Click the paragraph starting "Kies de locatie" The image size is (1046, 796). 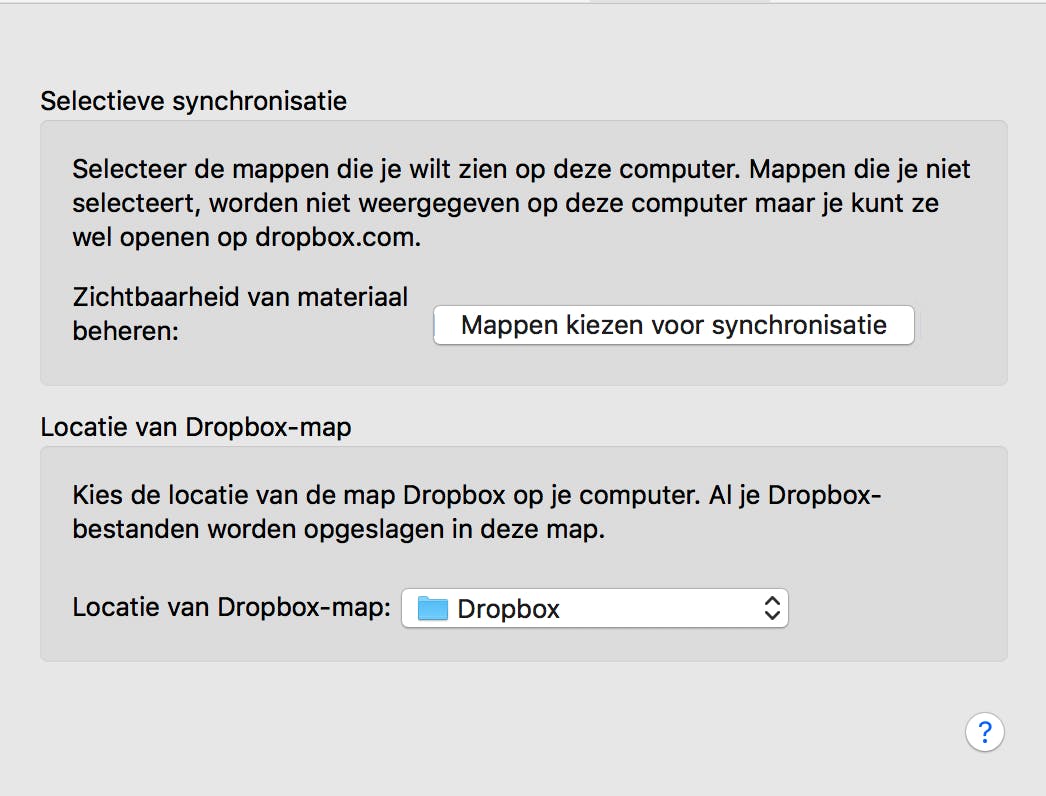tap(477, 512)
